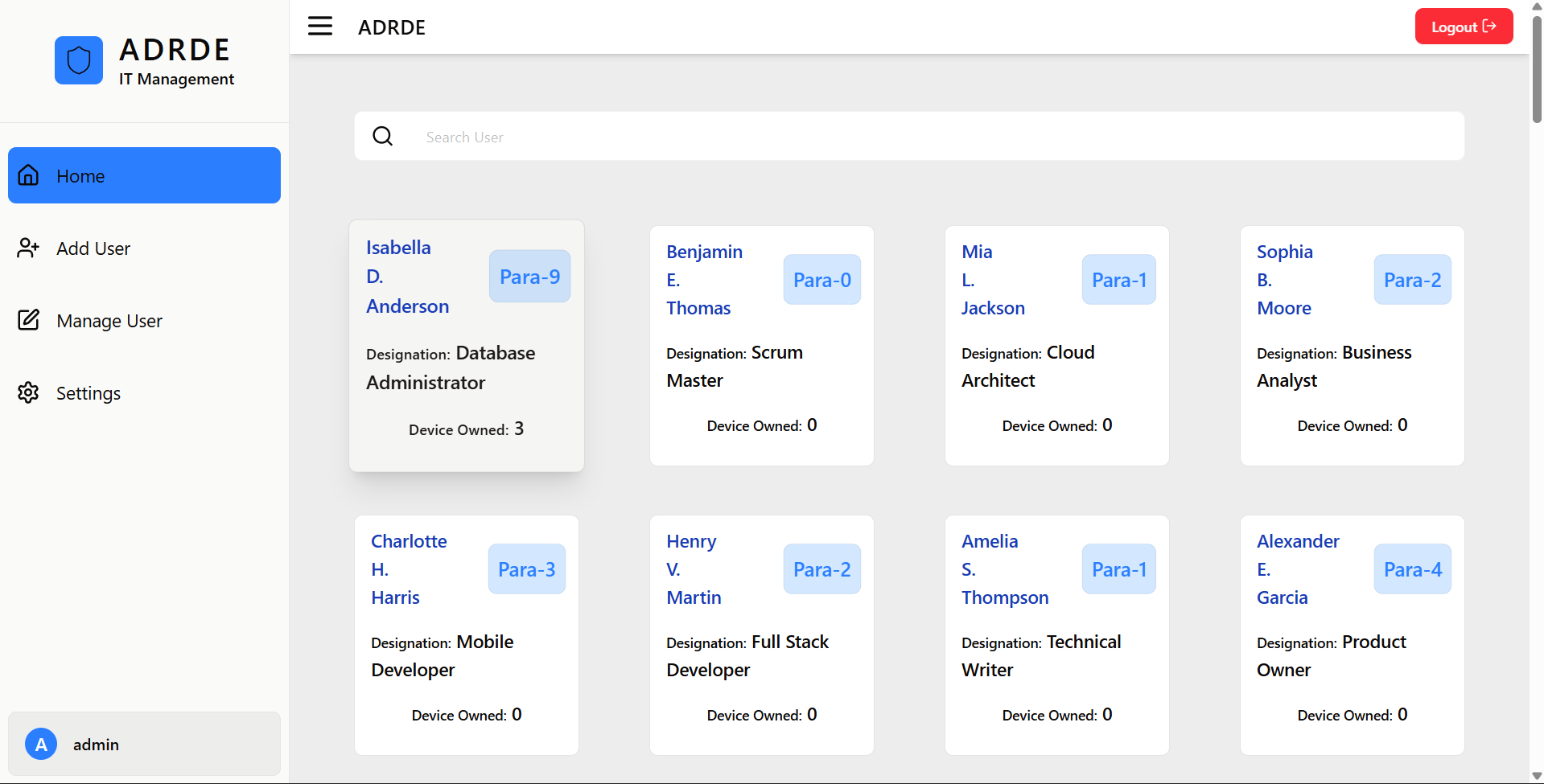Click the Settings gear icon
The height and width of the screenshot is (784, 1544).
click(x=29, y=392)
